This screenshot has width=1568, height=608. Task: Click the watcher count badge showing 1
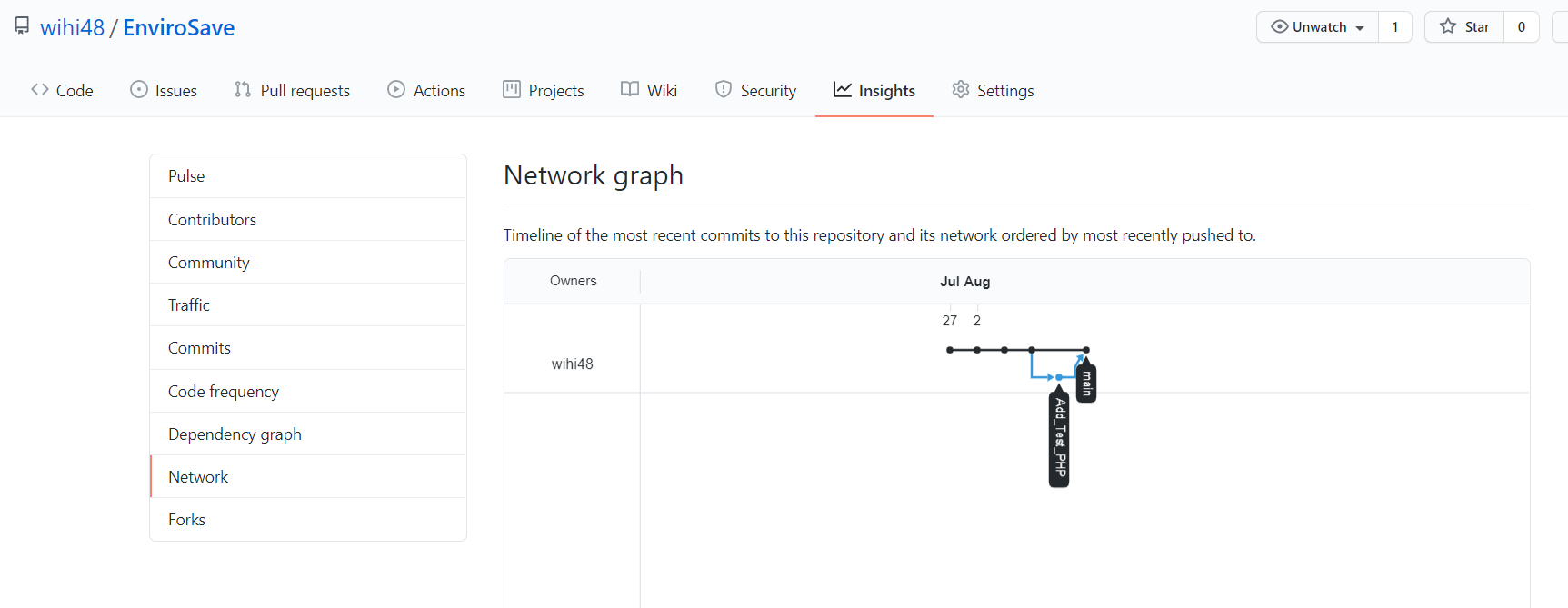1395,26
